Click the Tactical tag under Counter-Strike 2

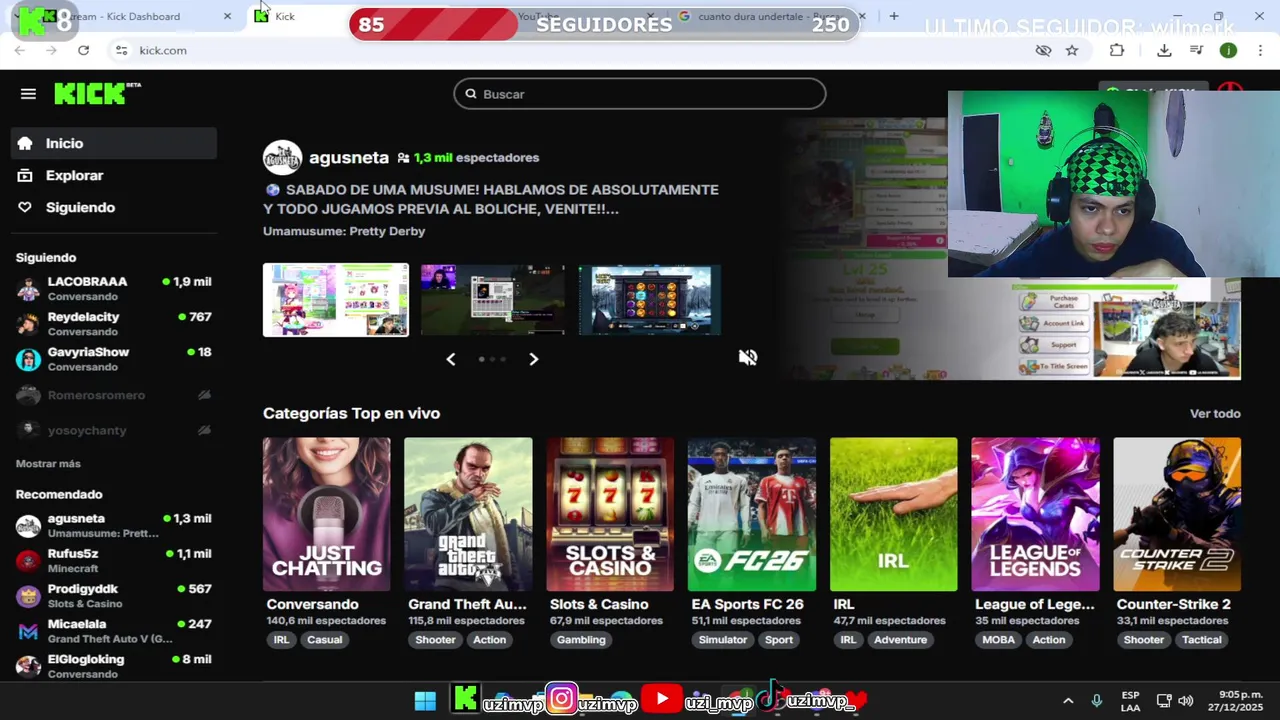click(x=1202, y=640)
